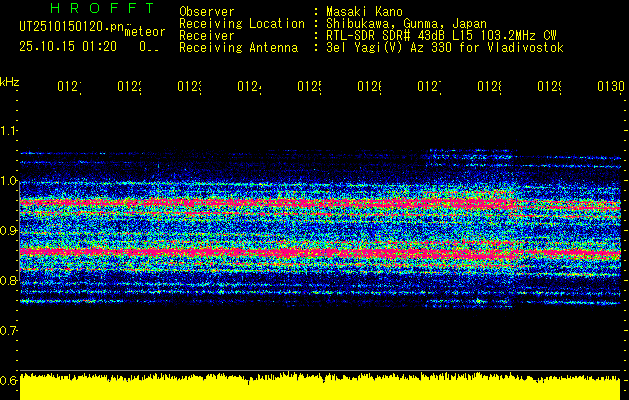This screenshot has height=400, width=629.
Task: Click the word meteor in the header
Action: pyautogui.click(x=145, y=32)
